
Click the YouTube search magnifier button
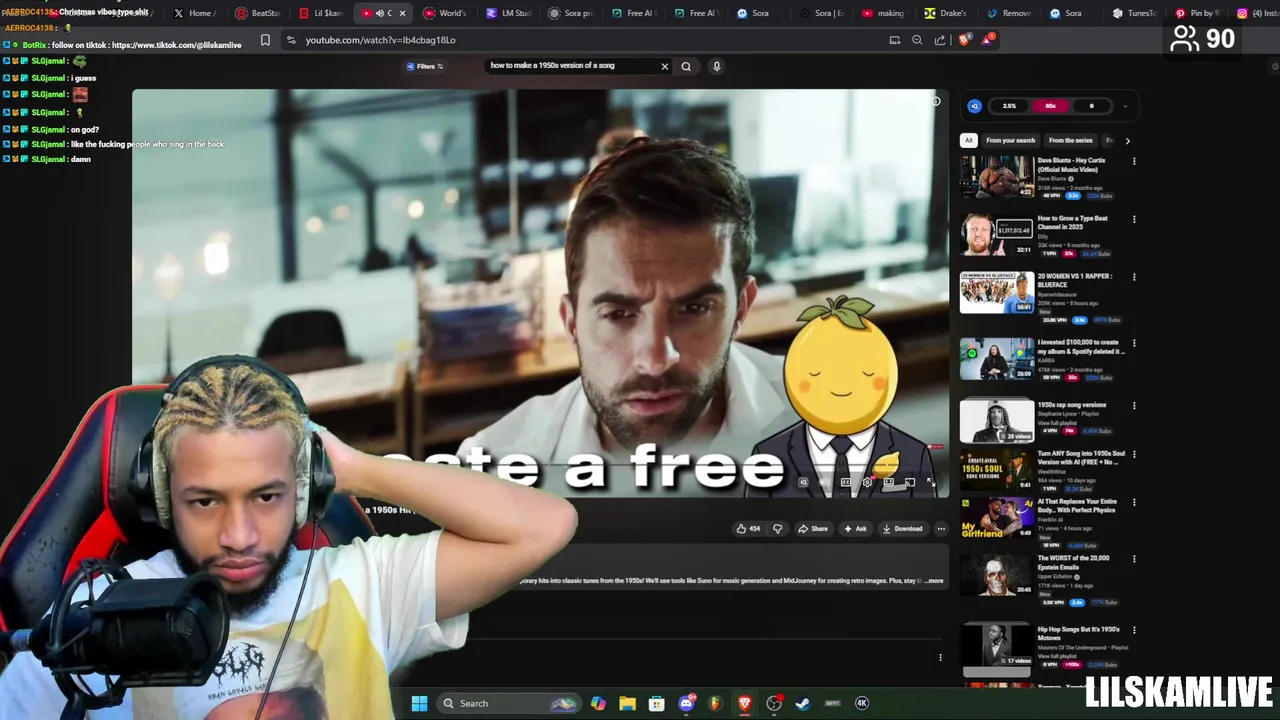pos(686,66)
